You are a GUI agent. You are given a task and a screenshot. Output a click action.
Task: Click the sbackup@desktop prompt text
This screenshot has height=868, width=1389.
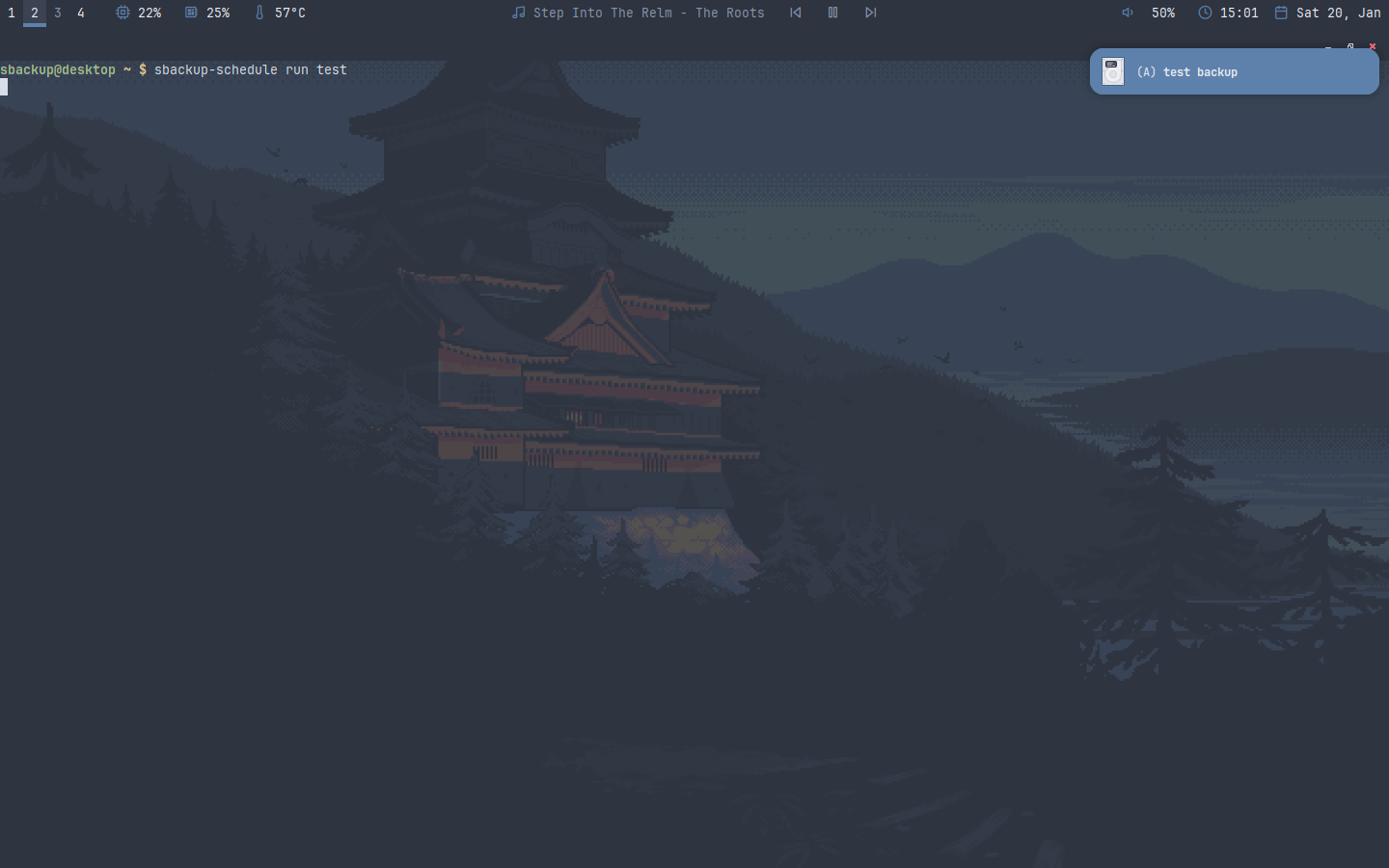58,69
